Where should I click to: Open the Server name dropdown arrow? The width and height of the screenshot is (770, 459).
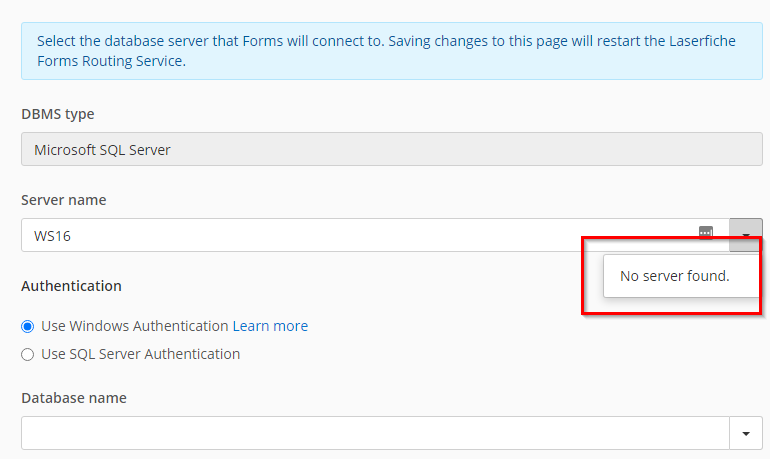coord(746,235)
